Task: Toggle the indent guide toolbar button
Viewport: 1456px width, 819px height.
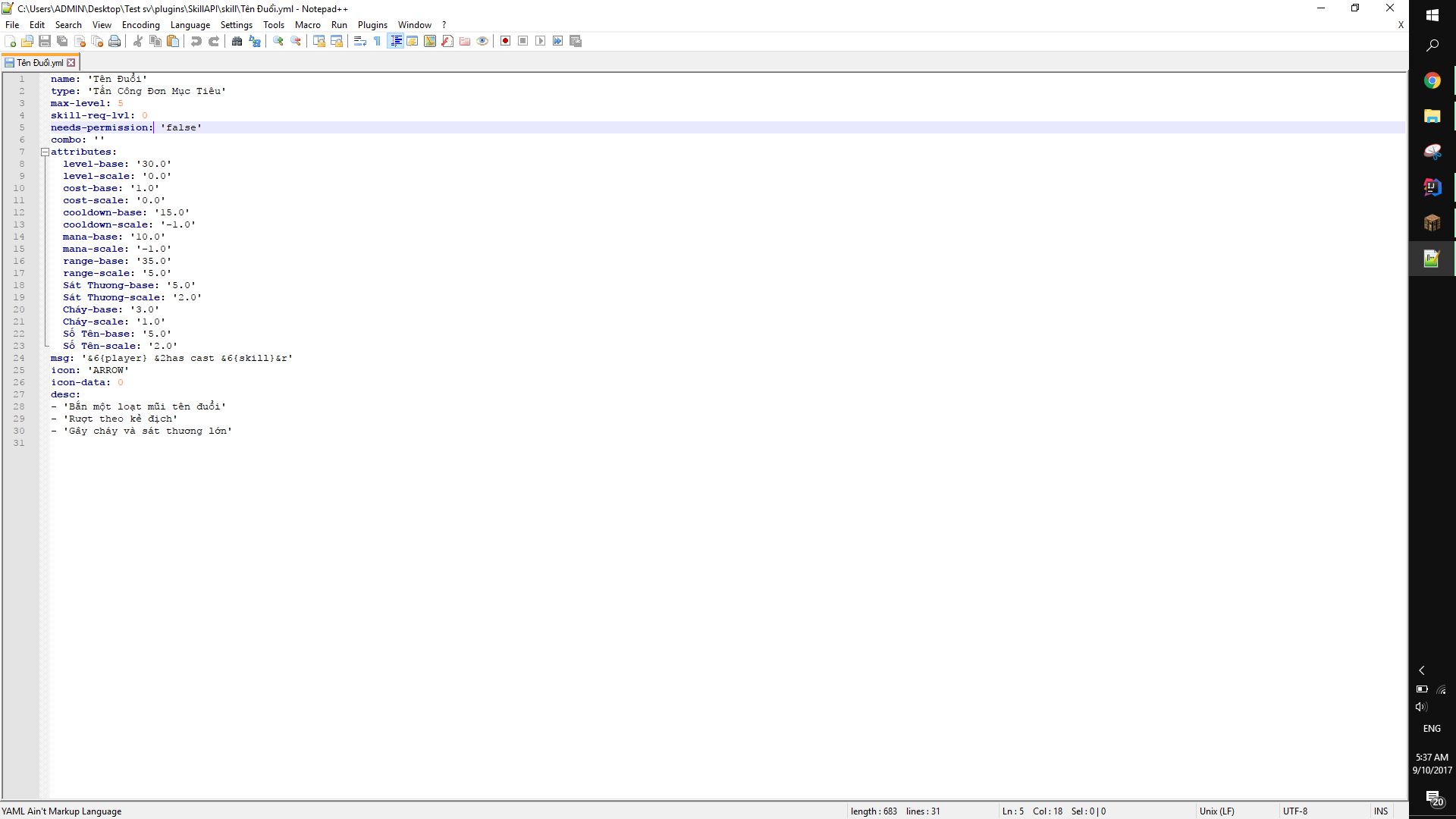Action: [395, 41]
